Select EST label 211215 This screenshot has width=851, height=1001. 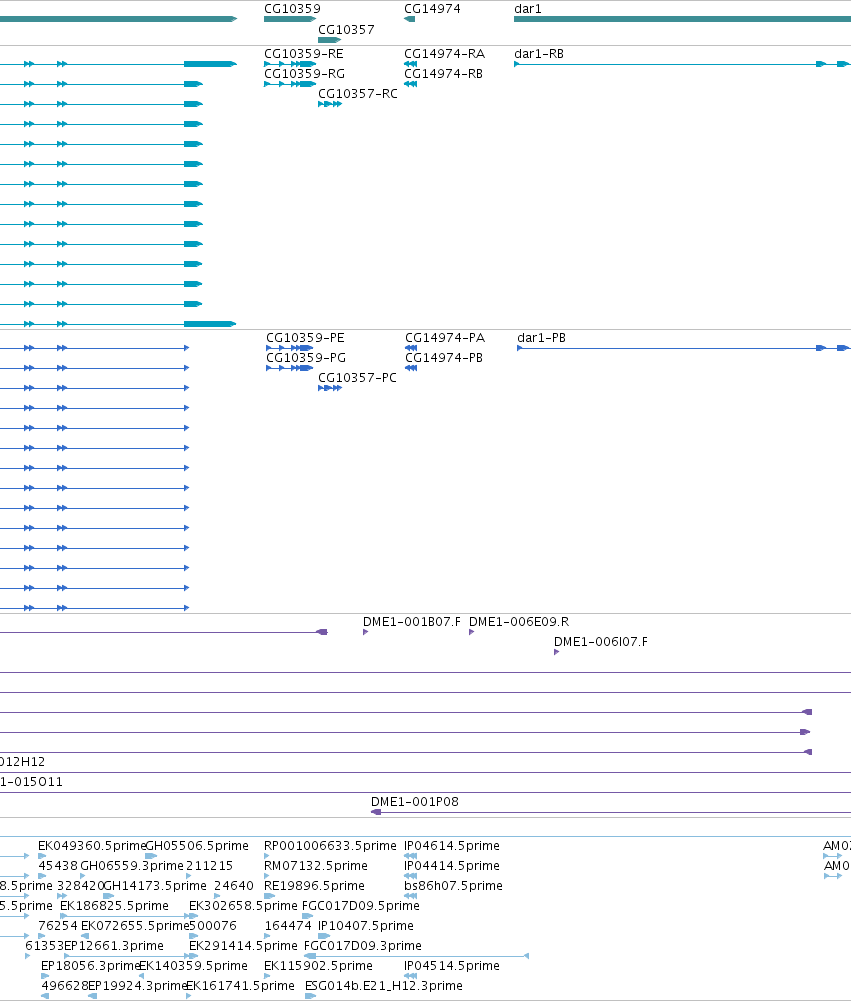point(209,866)
